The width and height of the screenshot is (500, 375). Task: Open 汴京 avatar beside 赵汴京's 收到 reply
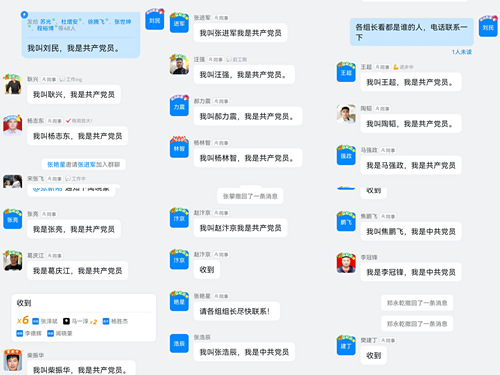[x=179, y=260]
